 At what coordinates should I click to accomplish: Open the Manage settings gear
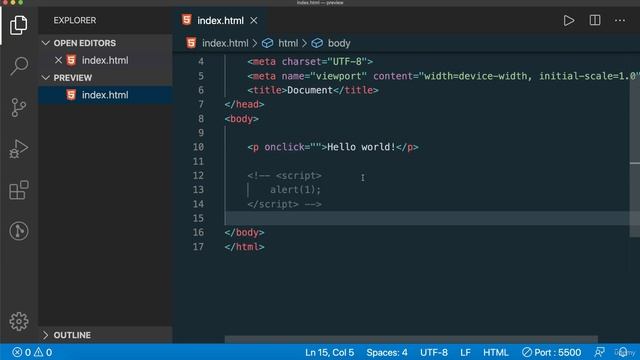[19, 321]
